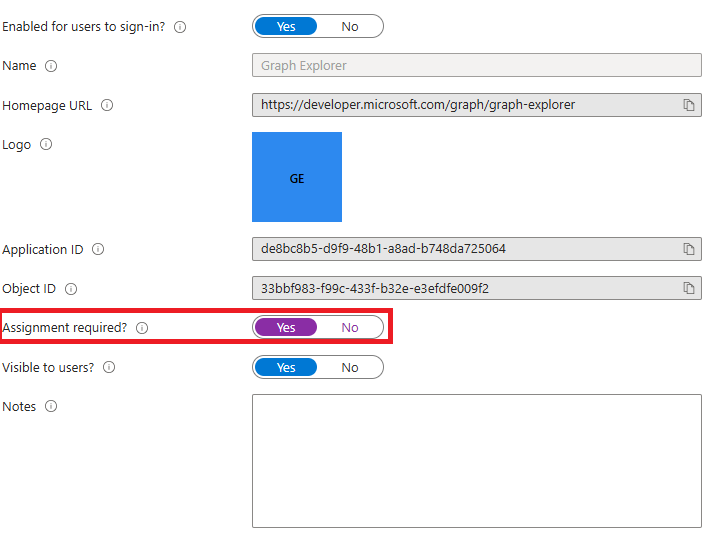Show info tooltip for Homepage URL
Image resolution: width=713 pixels, height=558 pixels.
[x=107, y=105]
